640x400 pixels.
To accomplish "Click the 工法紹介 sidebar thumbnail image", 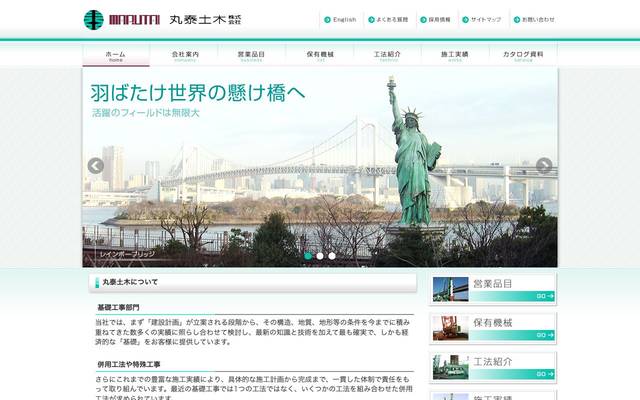I will pos(450,367).
